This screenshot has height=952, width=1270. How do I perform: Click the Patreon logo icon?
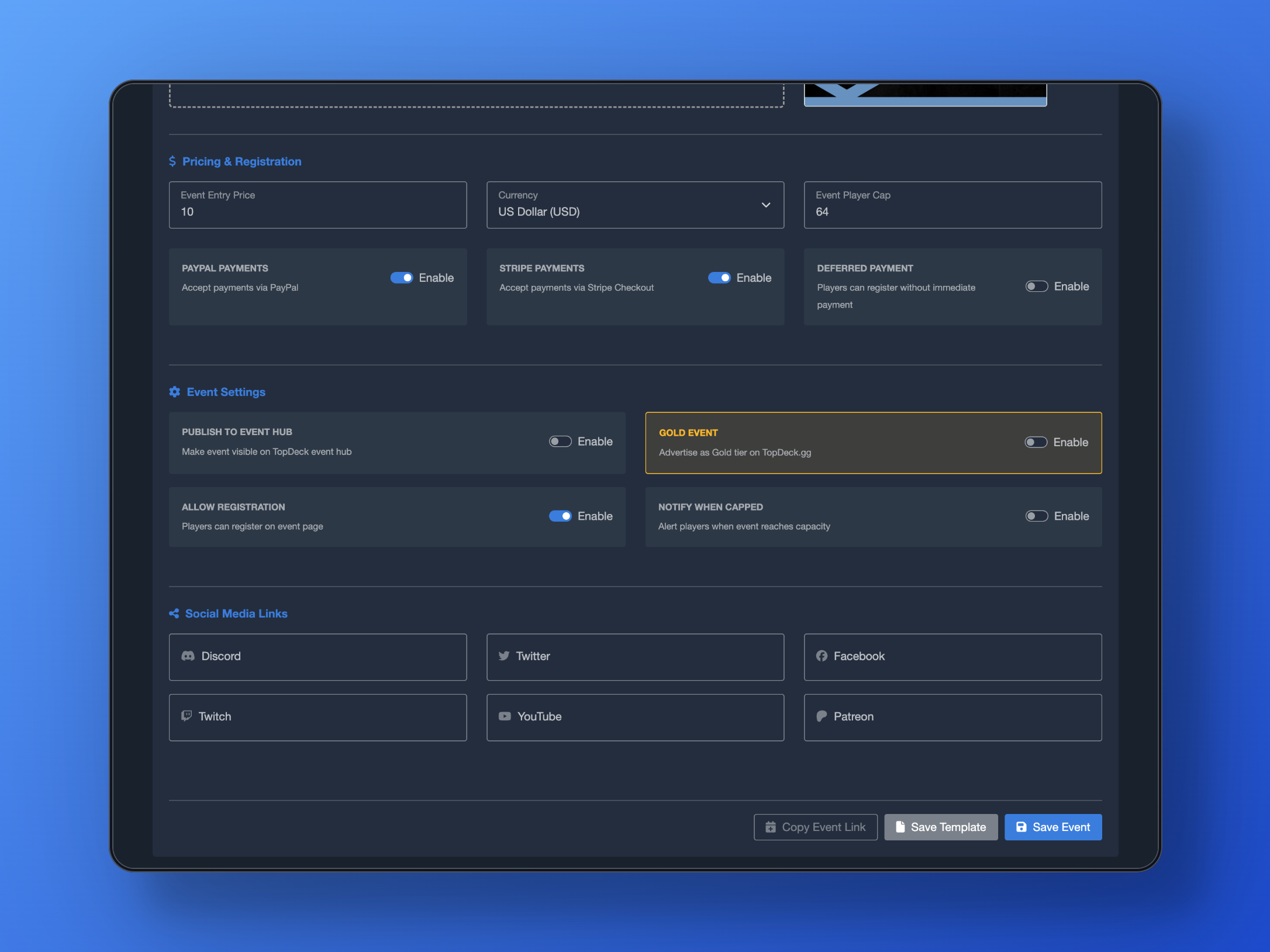[x=822, y=716]
